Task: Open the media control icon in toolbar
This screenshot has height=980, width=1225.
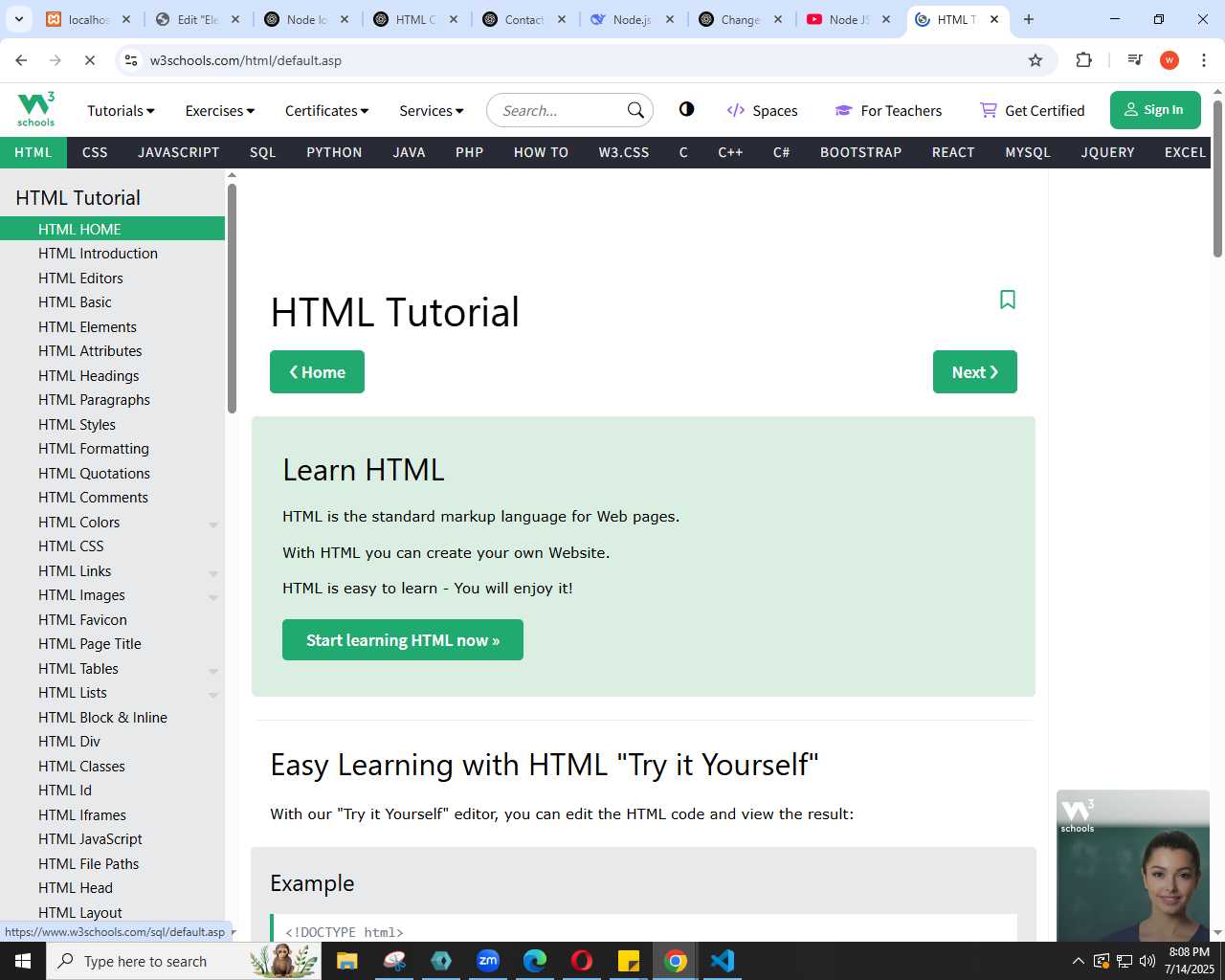Action: (x=1135, y=60)
